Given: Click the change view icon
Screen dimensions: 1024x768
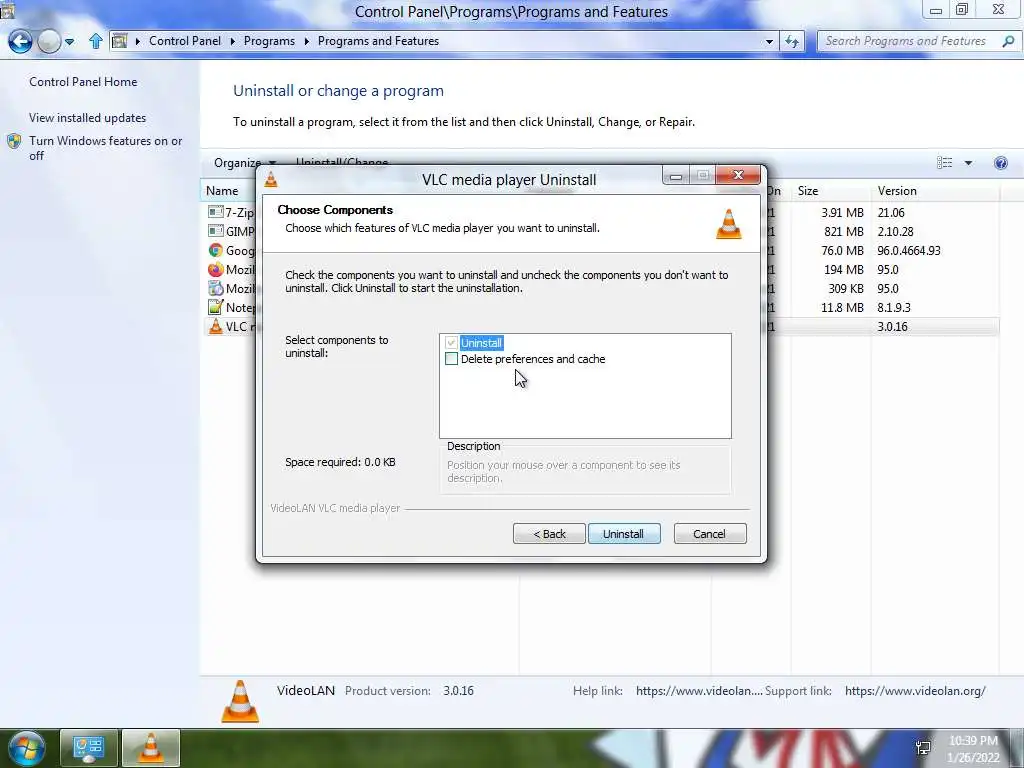Looking at the screenshot, I should [944, 163].
